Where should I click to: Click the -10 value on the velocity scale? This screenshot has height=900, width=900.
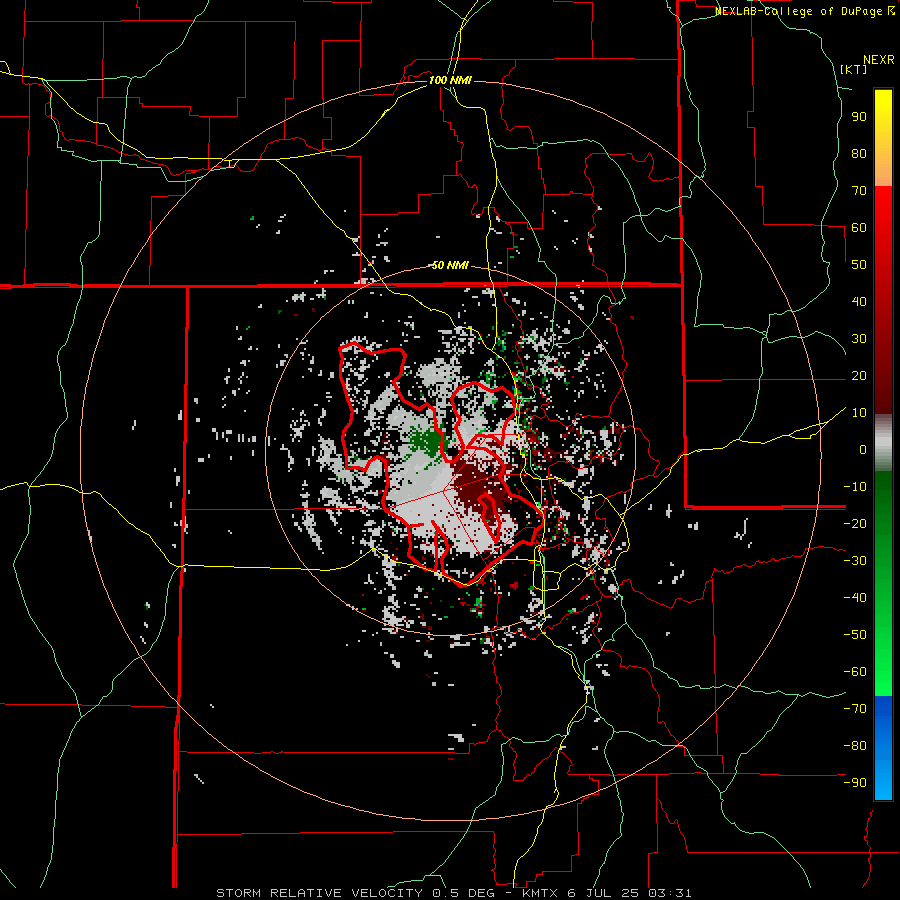[855, 487]
